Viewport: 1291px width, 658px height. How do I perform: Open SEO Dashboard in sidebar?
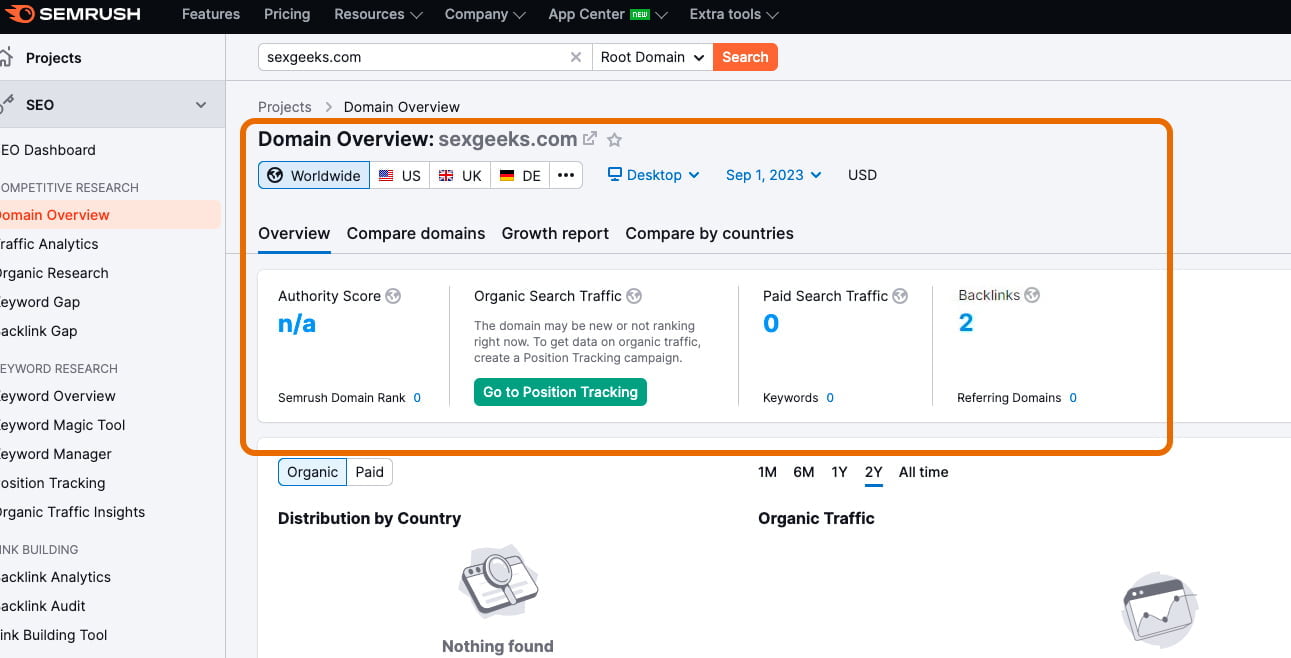pyautogui.click(x=47, y=150)
